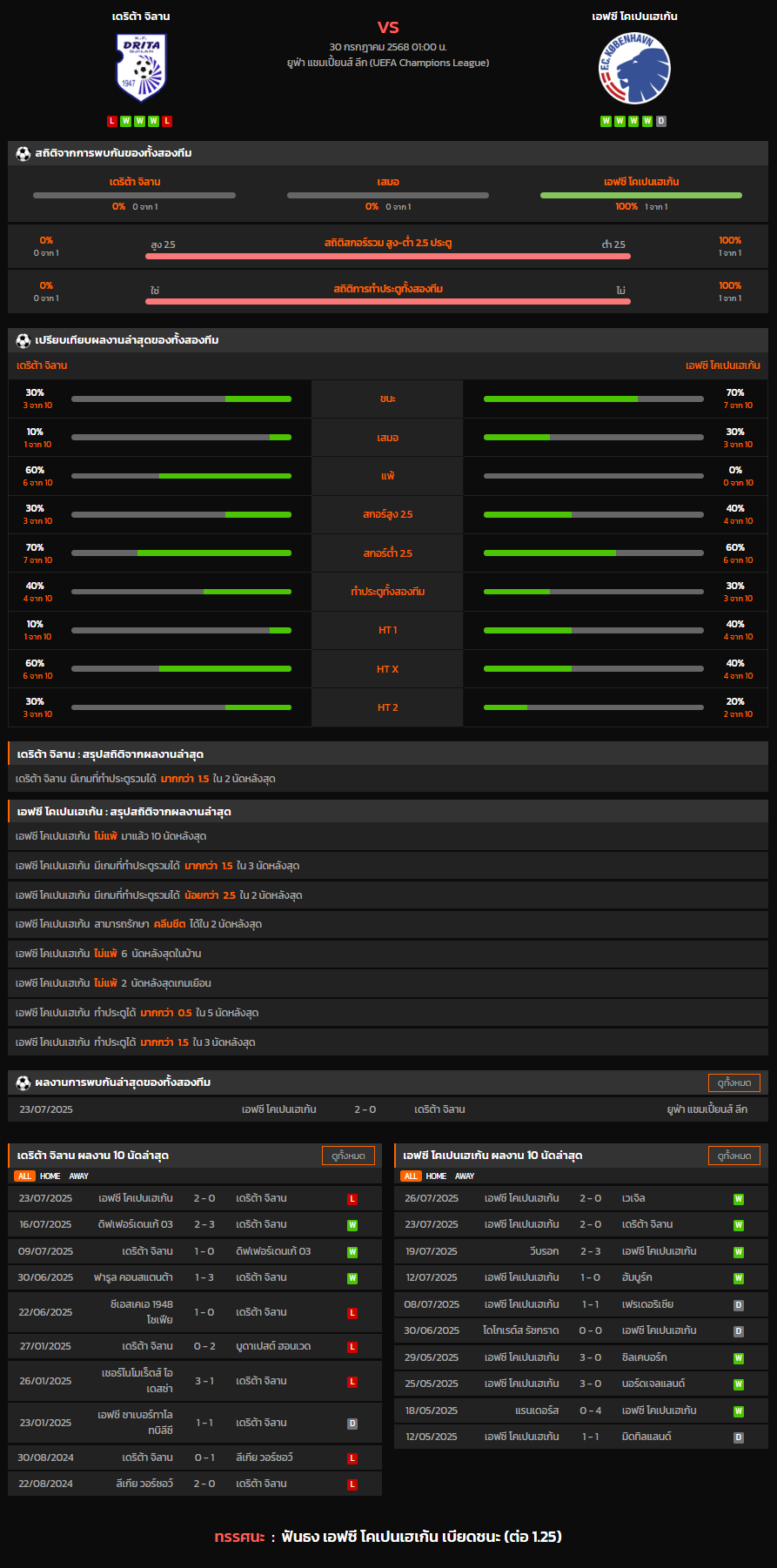This screenshot has height=1568, width=777.
Task: Click the L badge in the 27/01/2025 row
Action: tap(352, 1347)
